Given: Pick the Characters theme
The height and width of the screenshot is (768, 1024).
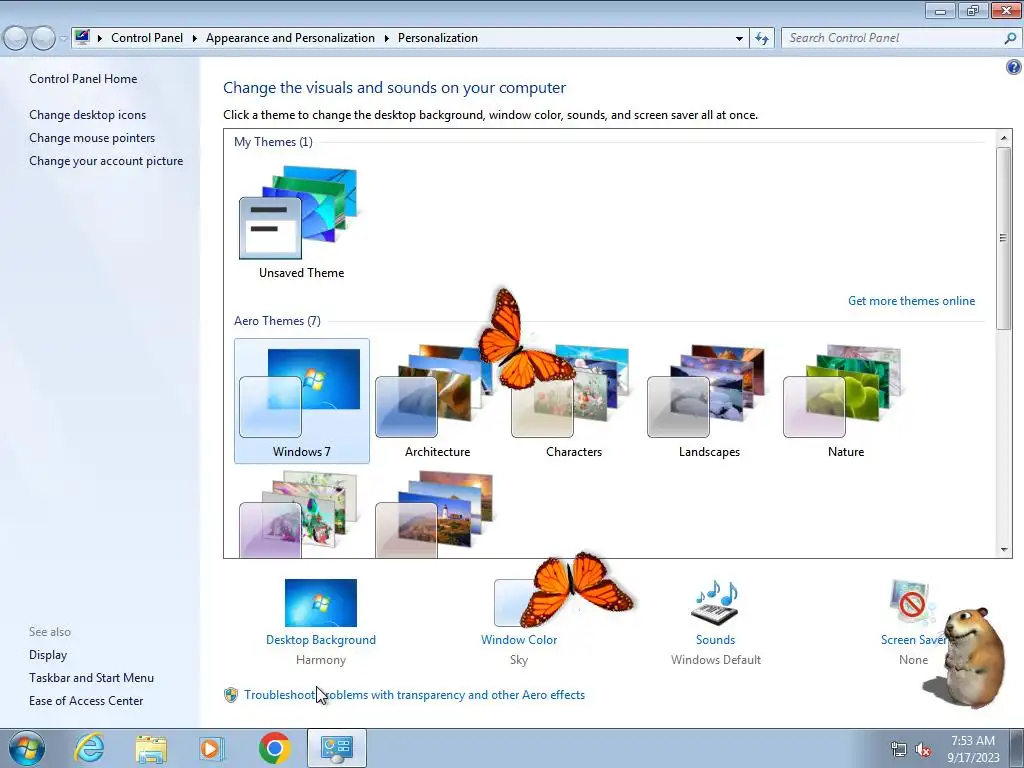Looking at the screenshot, I should (x=572, y=400).
